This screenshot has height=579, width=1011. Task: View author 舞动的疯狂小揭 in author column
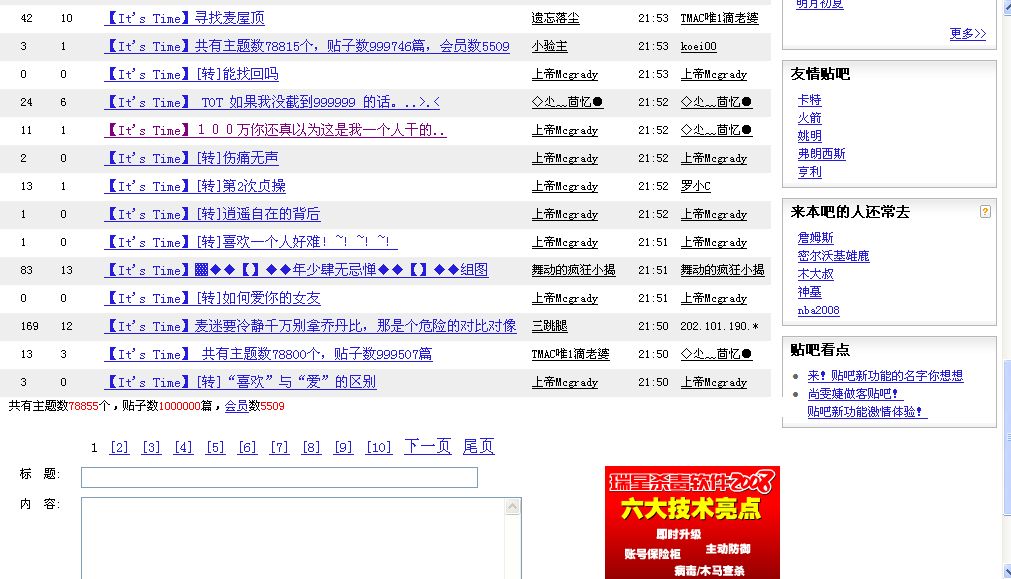573,270
